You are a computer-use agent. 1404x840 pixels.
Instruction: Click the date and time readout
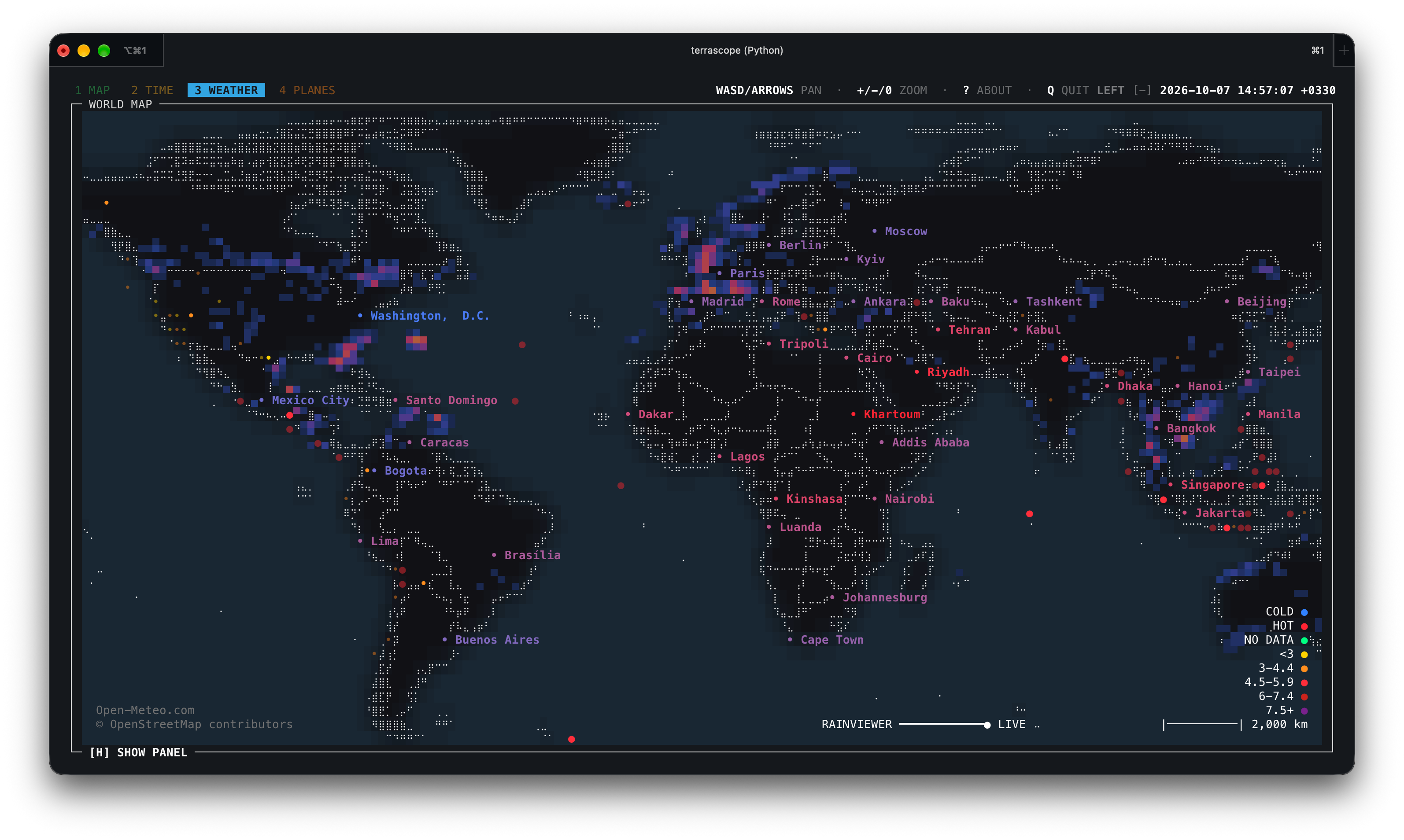pos(1247,90)
